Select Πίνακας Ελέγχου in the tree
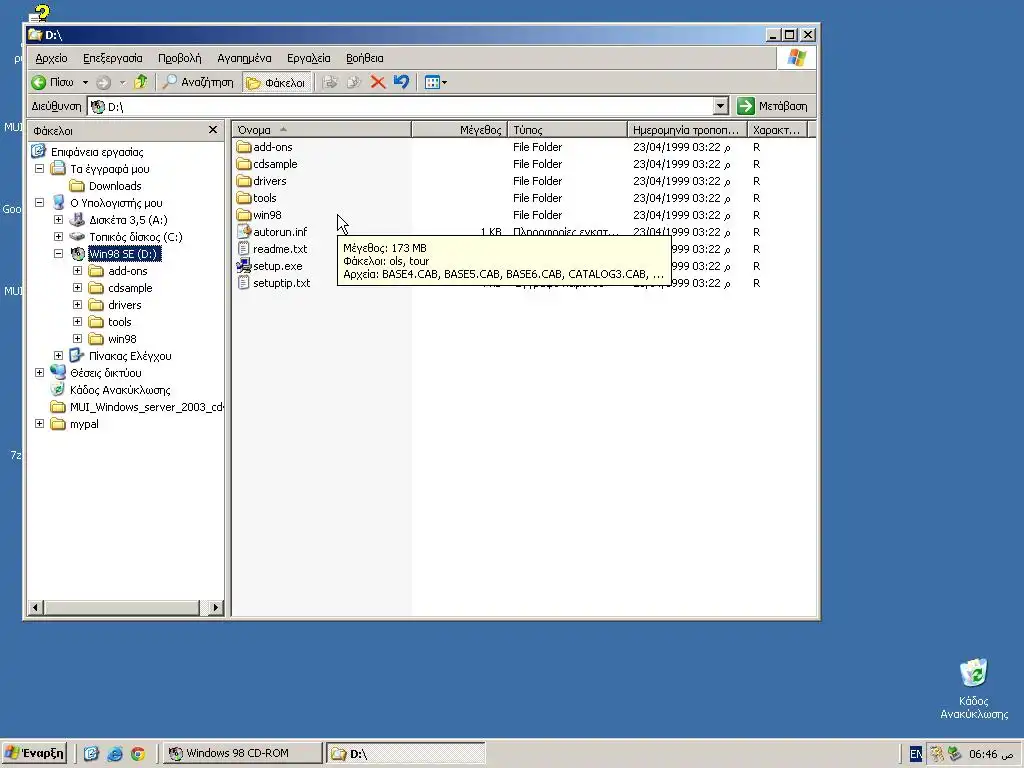 coord(130,356)
